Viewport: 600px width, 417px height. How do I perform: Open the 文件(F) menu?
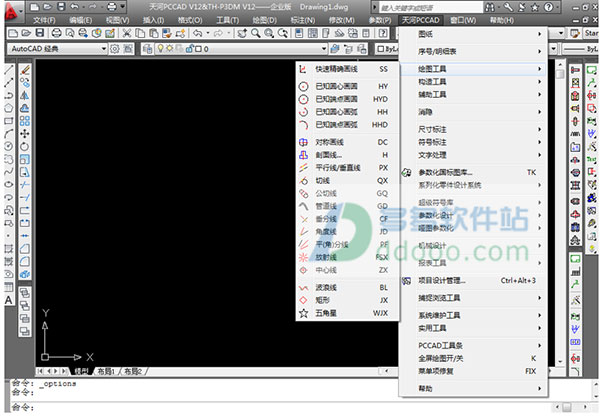pos(44,20)
